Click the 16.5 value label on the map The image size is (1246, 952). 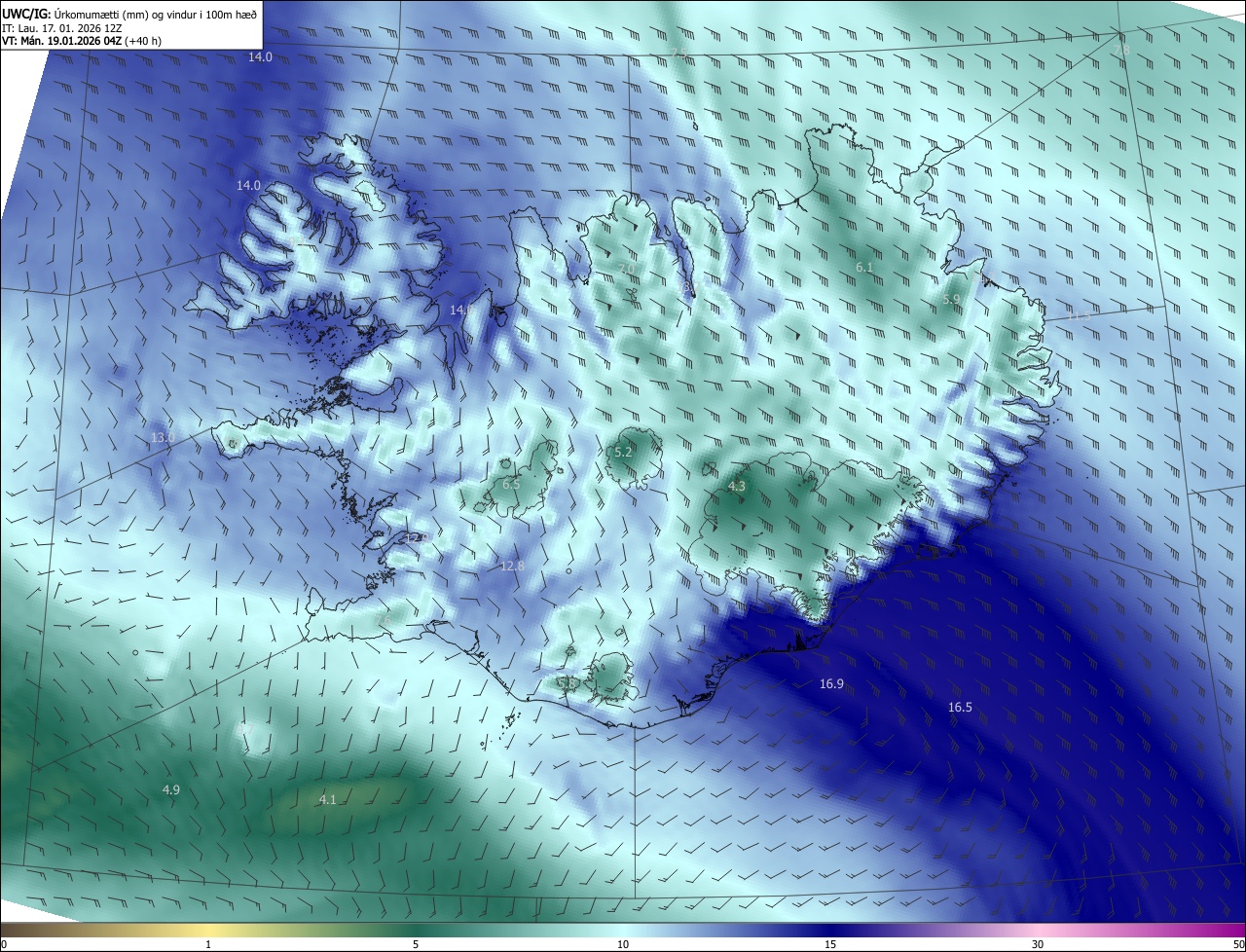click(x=960, y=708)
